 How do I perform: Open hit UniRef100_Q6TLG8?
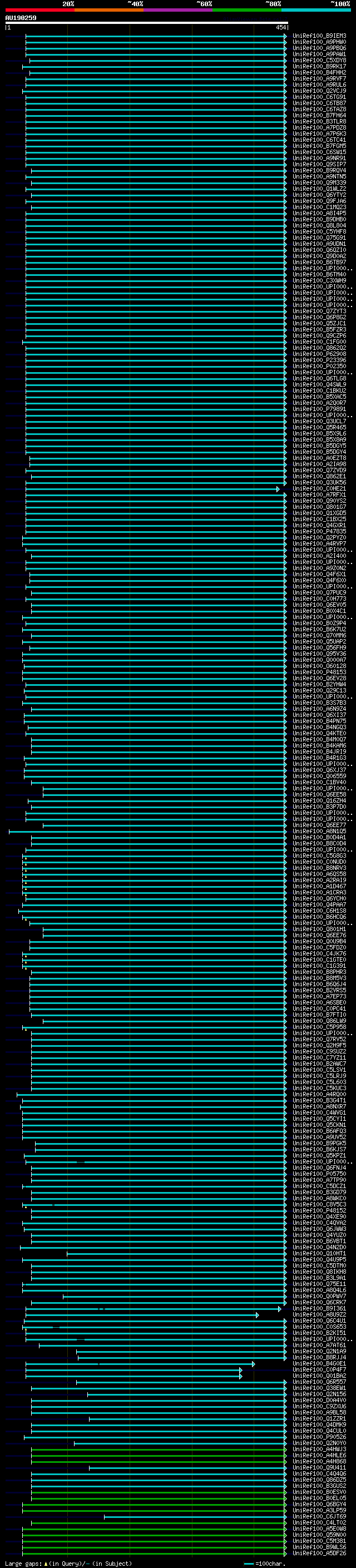click(x=319, y=379)
